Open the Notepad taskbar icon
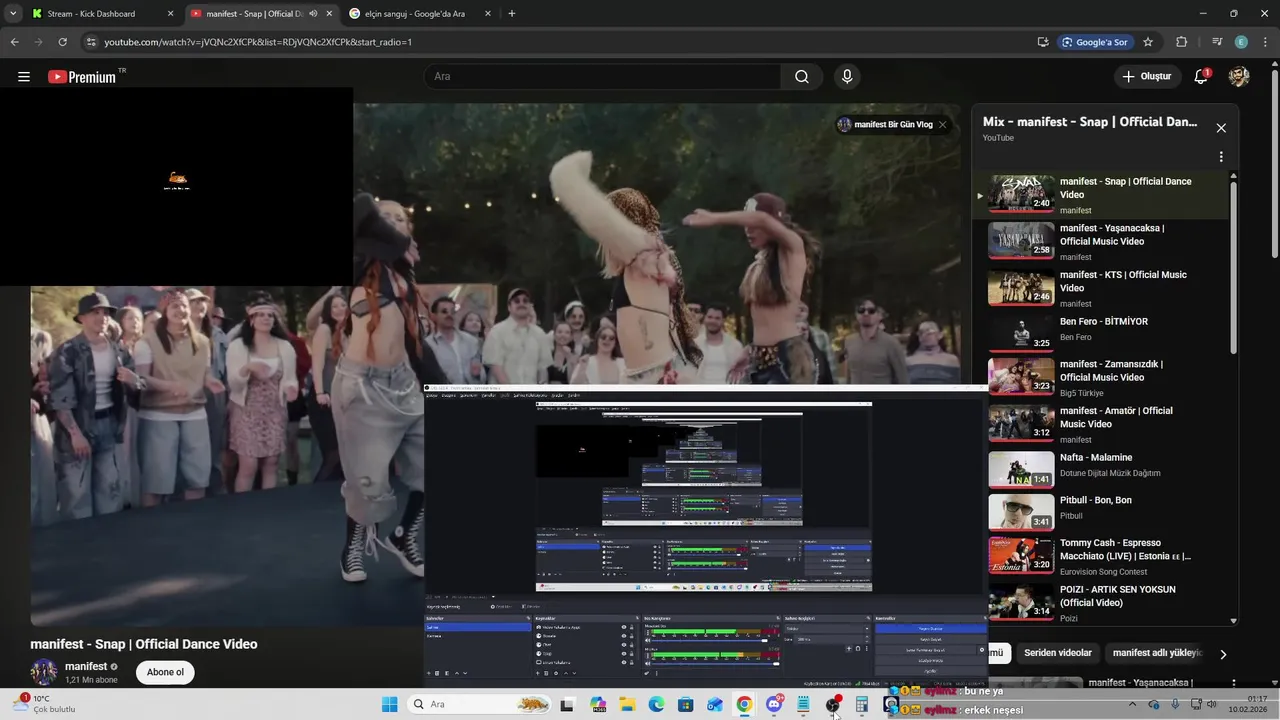1280x720 pixels. (x=803, y=704)
